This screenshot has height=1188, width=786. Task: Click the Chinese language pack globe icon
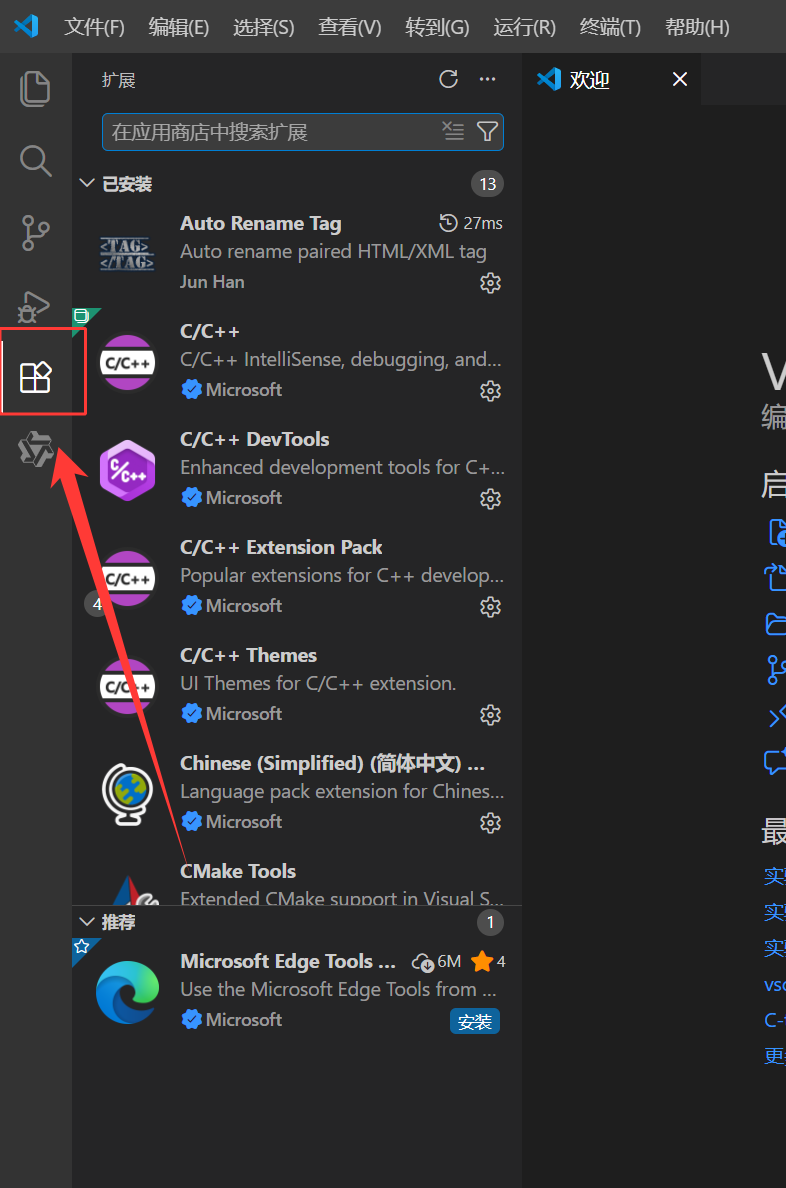(127, 793)
